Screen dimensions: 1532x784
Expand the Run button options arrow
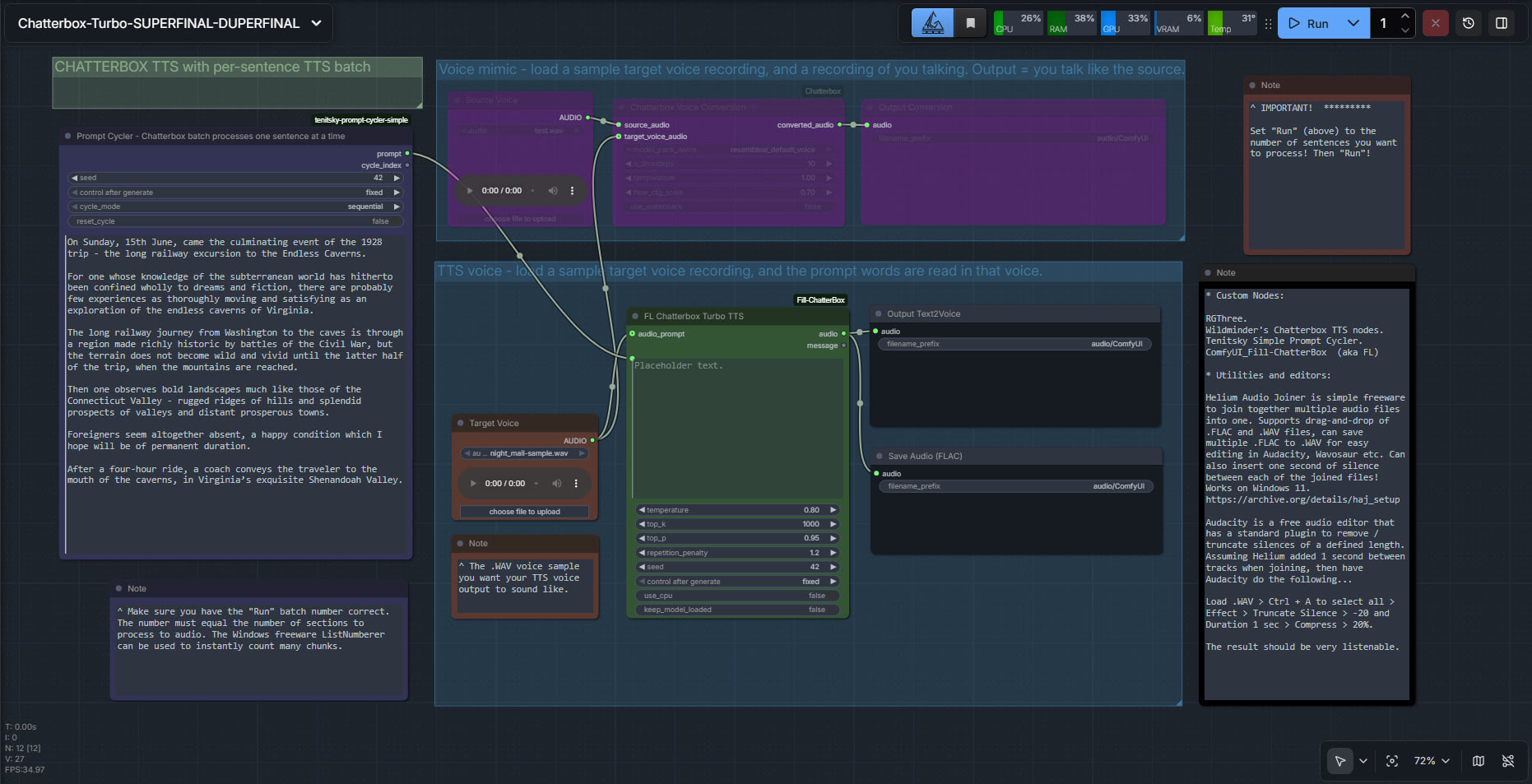click(1353, 23)
